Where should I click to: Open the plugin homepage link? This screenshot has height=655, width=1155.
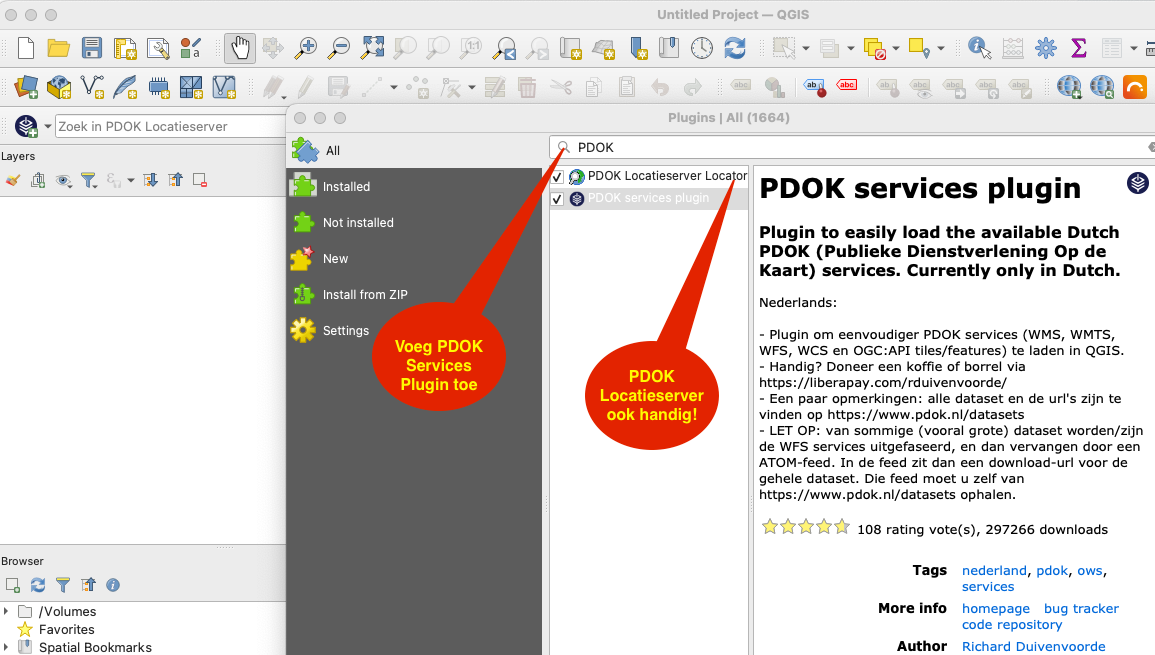coord(995,609)
